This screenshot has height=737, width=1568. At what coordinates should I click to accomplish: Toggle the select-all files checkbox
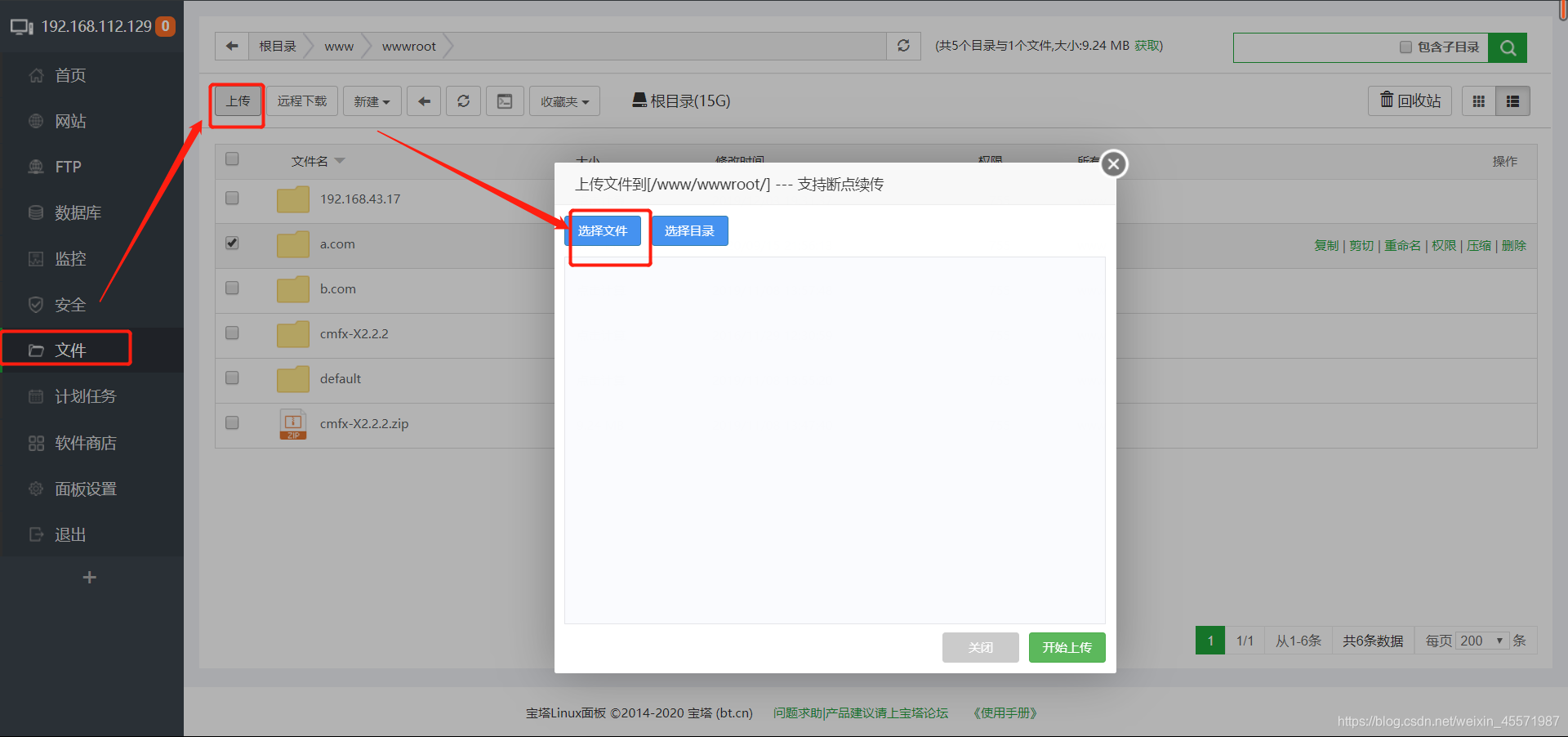tap(232, 159)
